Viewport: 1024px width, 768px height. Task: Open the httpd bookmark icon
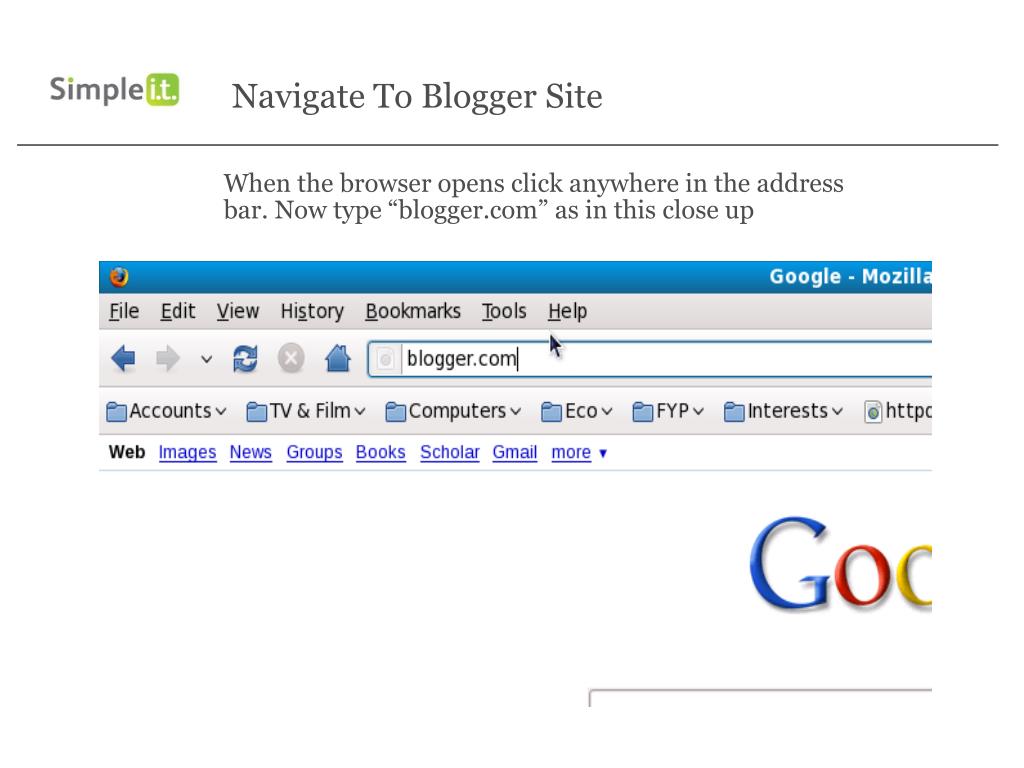pos(873,412)
